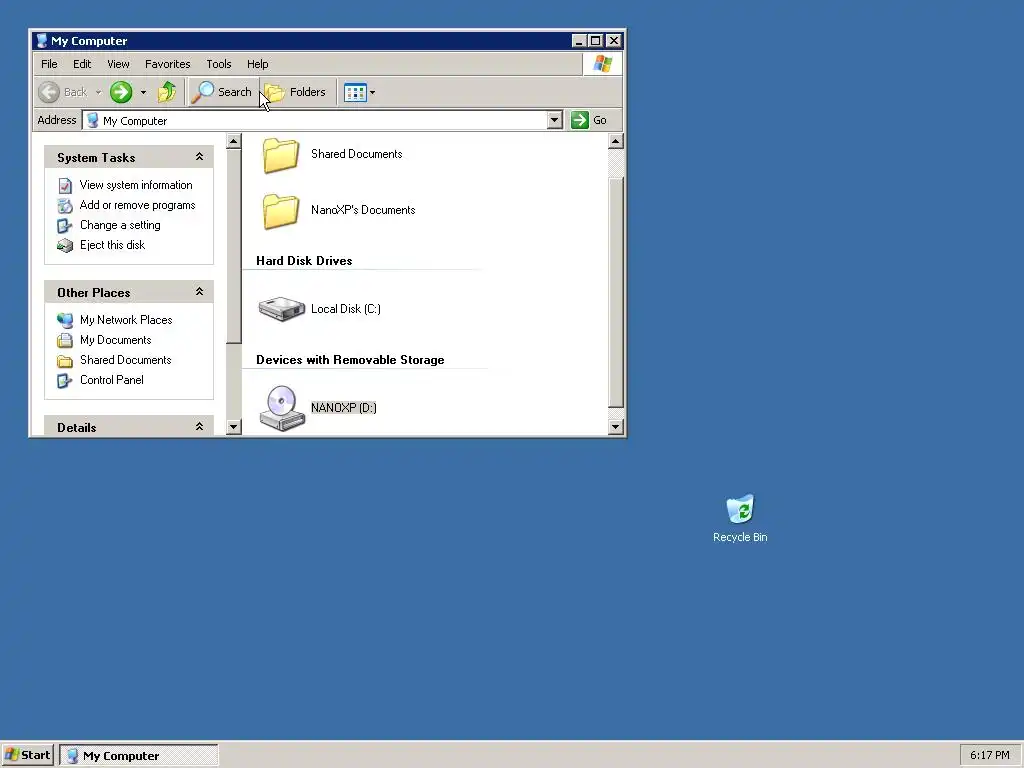Click Add or remove programs link
This screenshot has height=768, width=1024.
(x=137, y=205)
